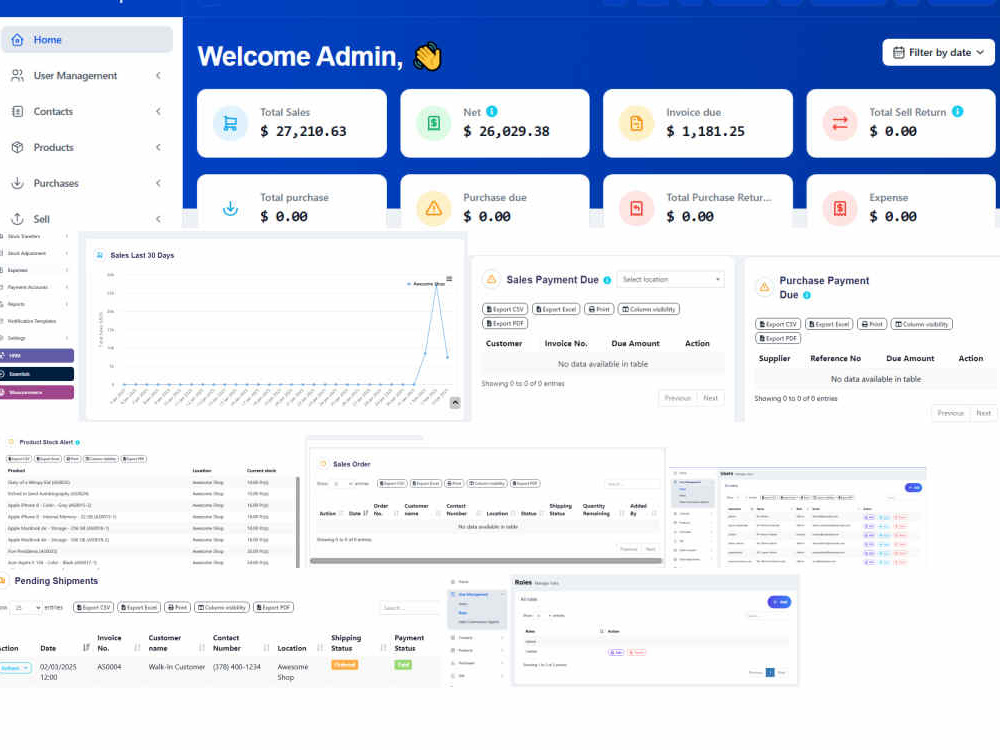1000x750 pixels.
Task: Export Purchase Payment Due as PDF
Action: [777, 339]
